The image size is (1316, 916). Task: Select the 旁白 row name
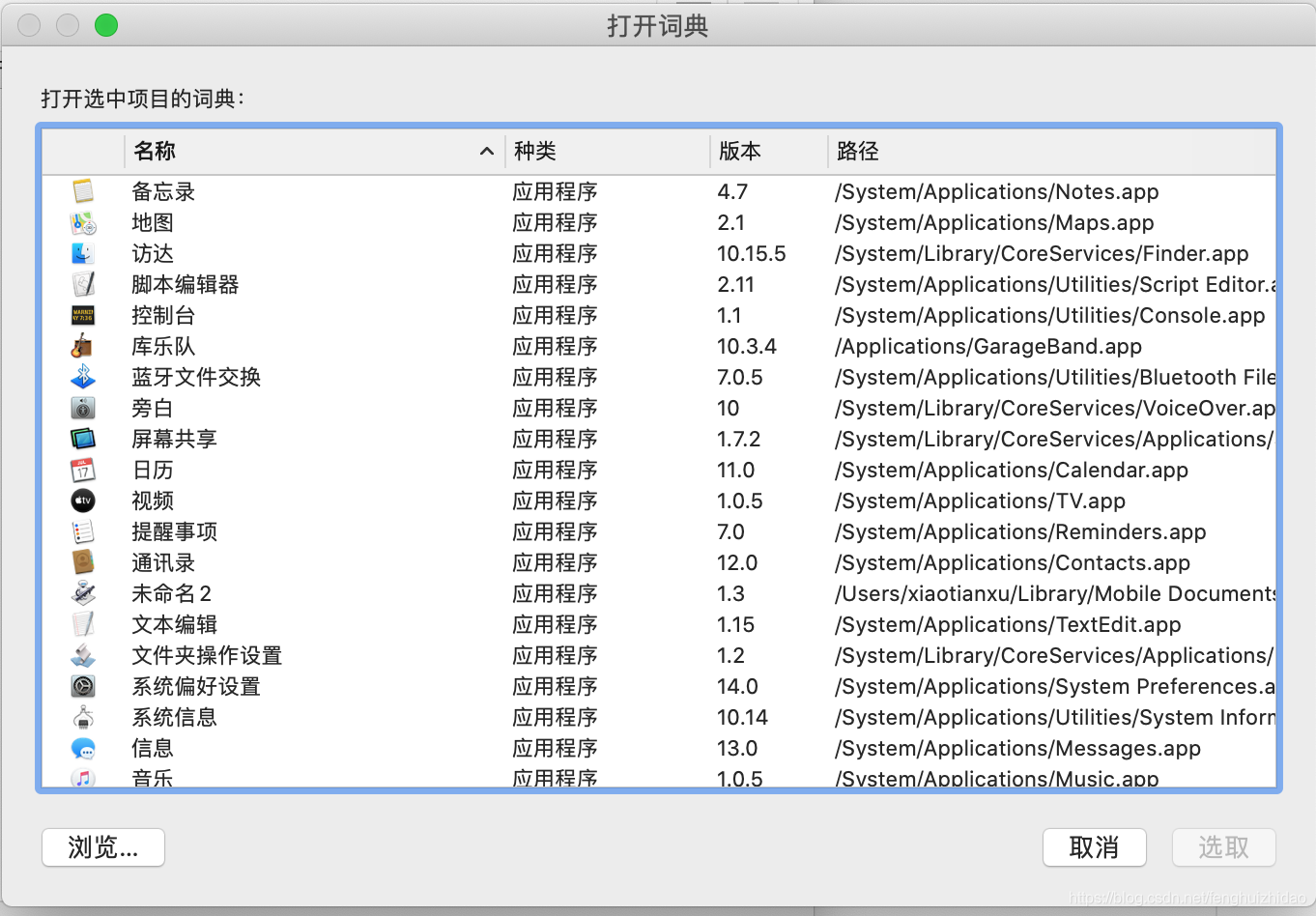[153, 408]
